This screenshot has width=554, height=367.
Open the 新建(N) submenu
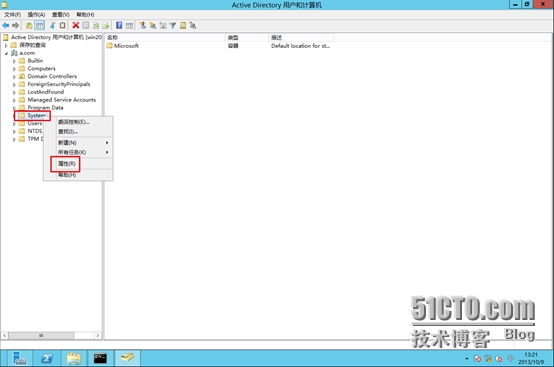[78, 142]
